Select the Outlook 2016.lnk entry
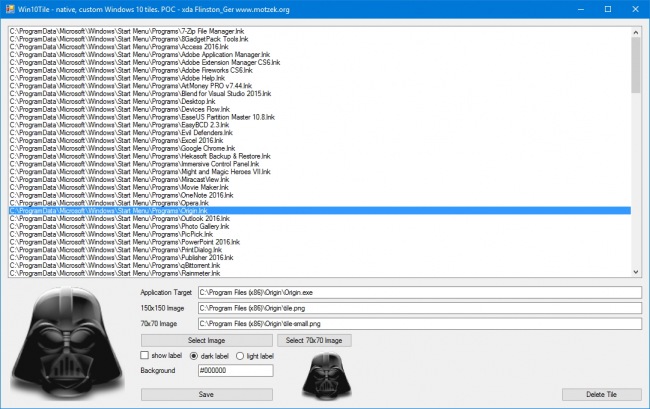650x409 pixels. point(320,218)
